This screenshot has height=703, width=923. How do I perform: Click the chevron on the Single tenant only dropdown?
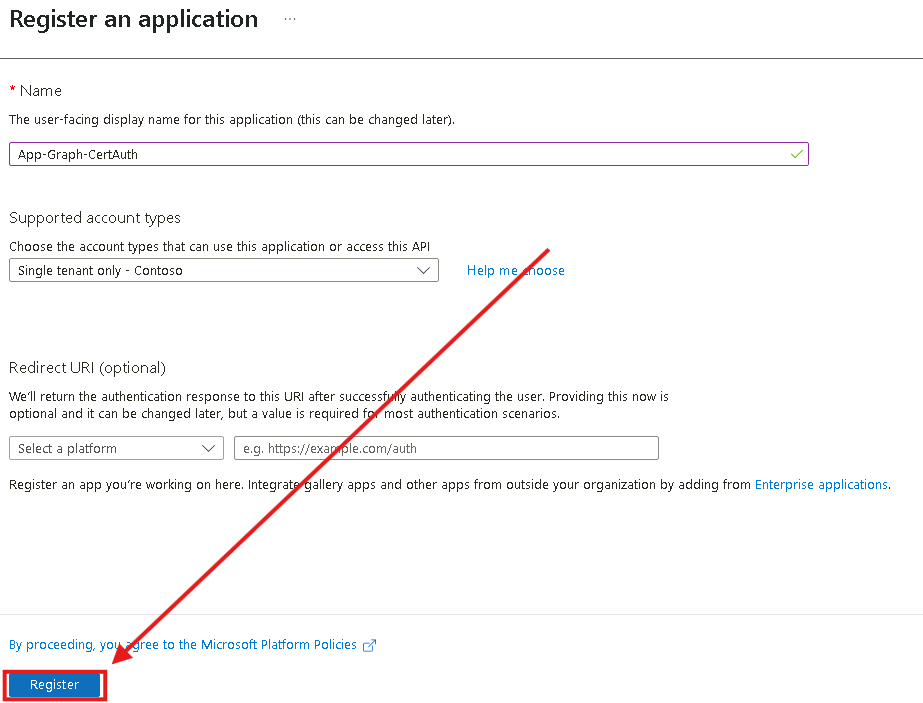click(423, 270)
